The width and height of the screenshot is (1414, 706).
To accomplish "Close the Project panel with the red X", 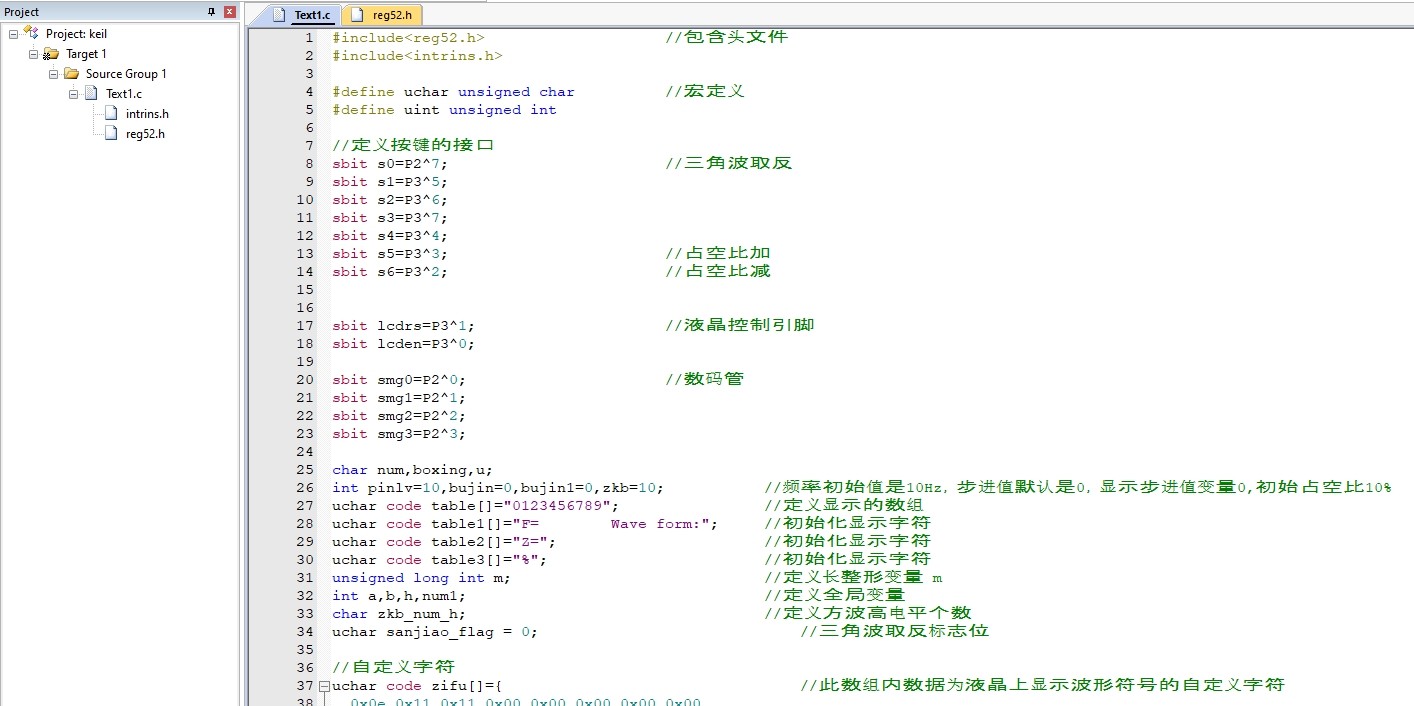I will click(230, 12).
